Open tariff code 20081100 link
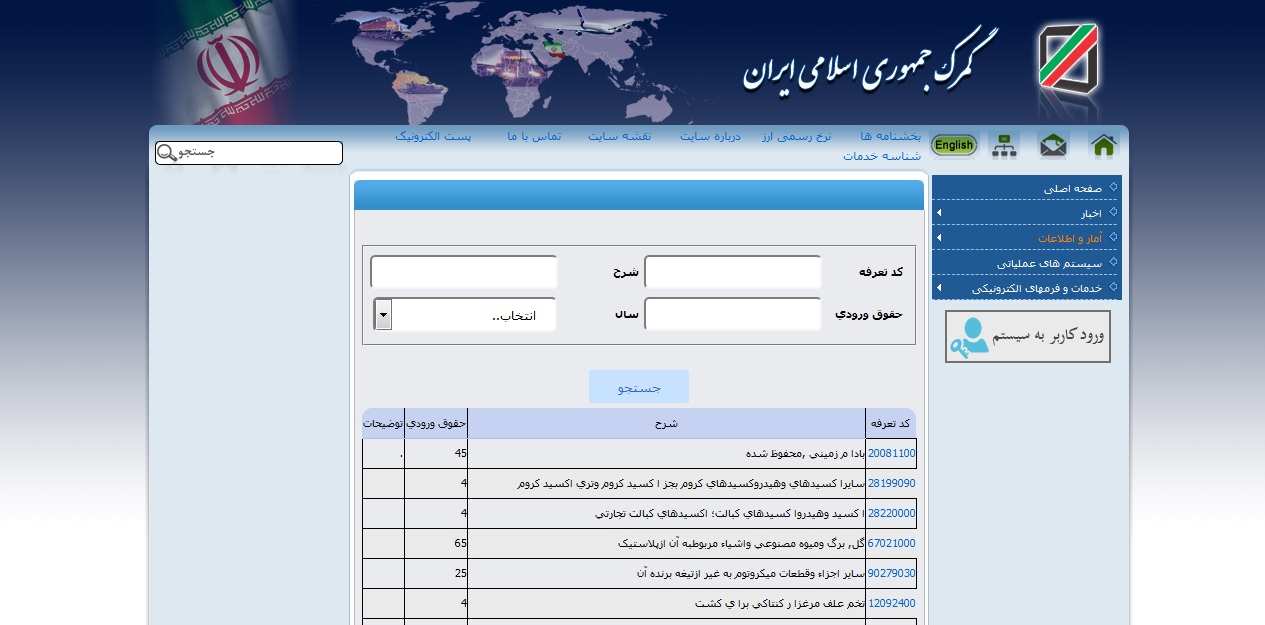Viewport: 1265px width, 625px height. 892,453
